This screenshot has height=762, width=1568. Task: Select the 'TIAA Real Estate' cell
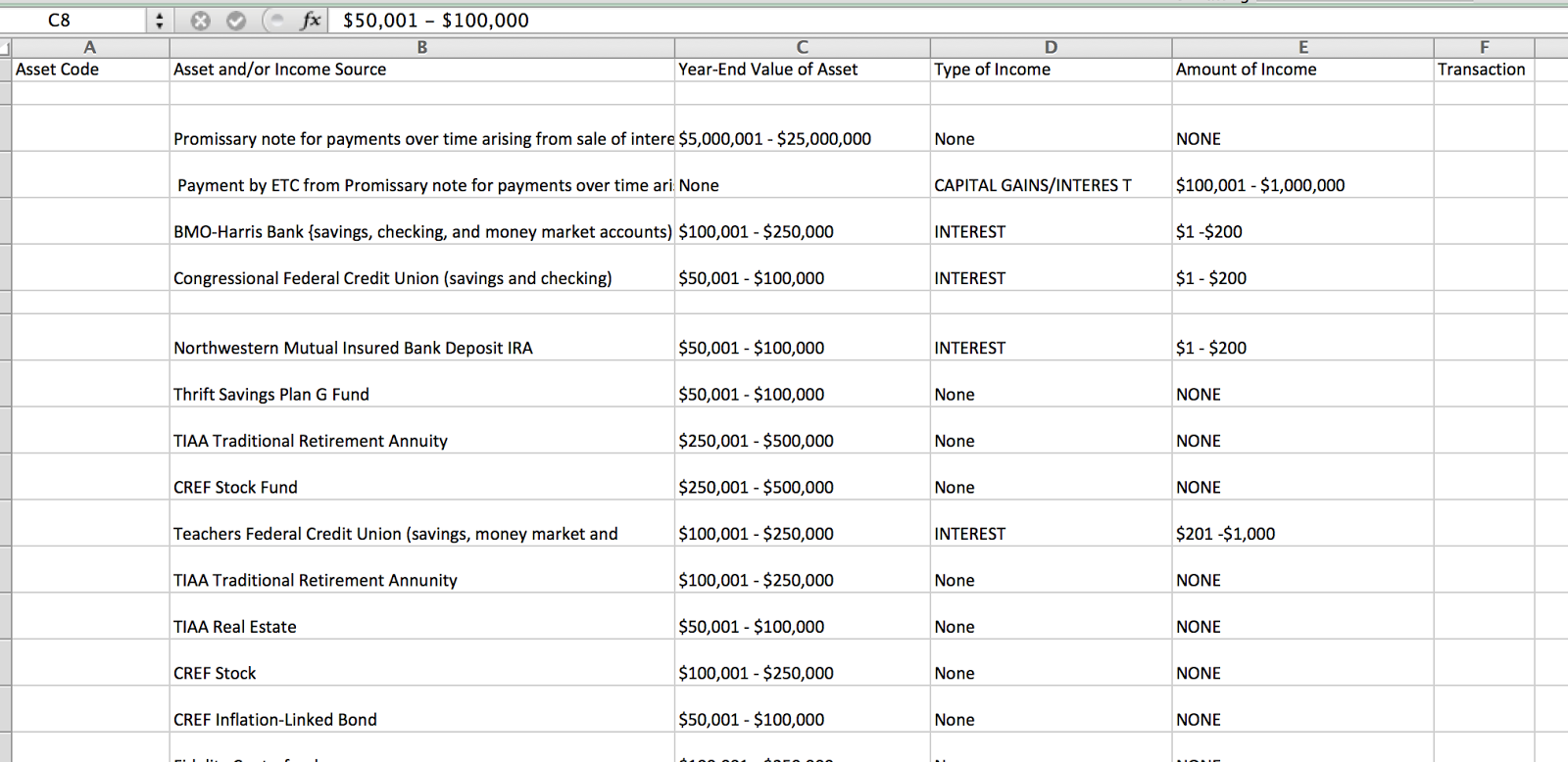click(x=422, y=616)
